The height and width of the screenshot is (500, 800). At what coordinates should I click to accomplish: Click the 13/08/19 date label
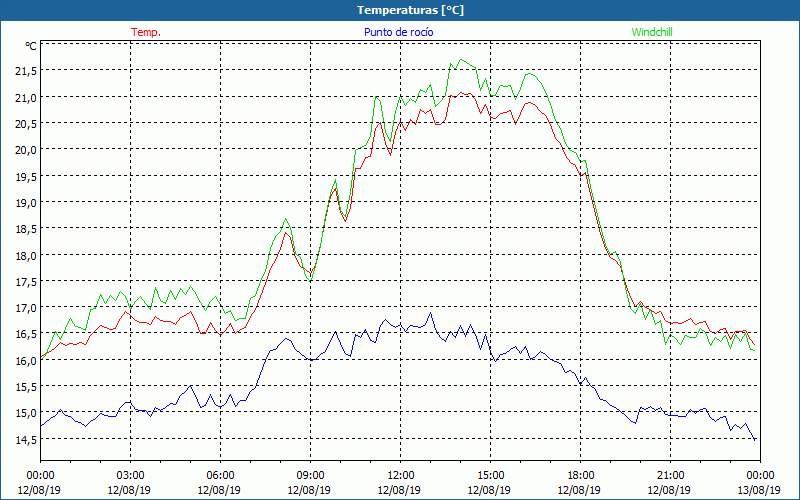(759, 490)
